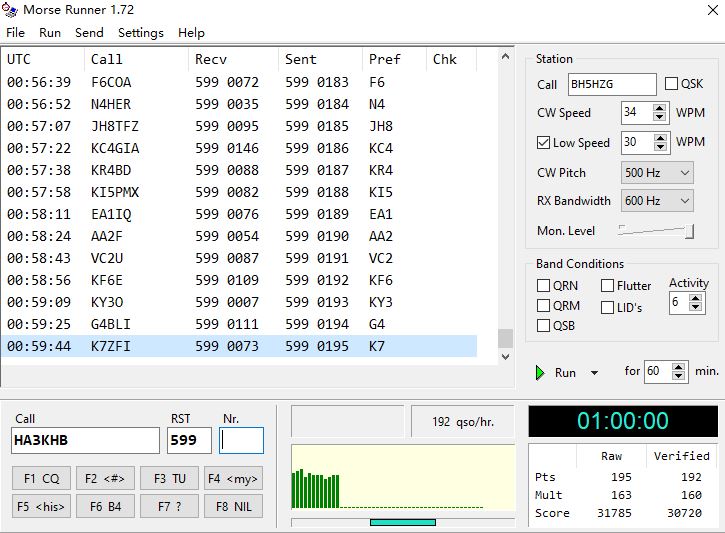Select the VC2U log entry

click(x=239, y=258)
